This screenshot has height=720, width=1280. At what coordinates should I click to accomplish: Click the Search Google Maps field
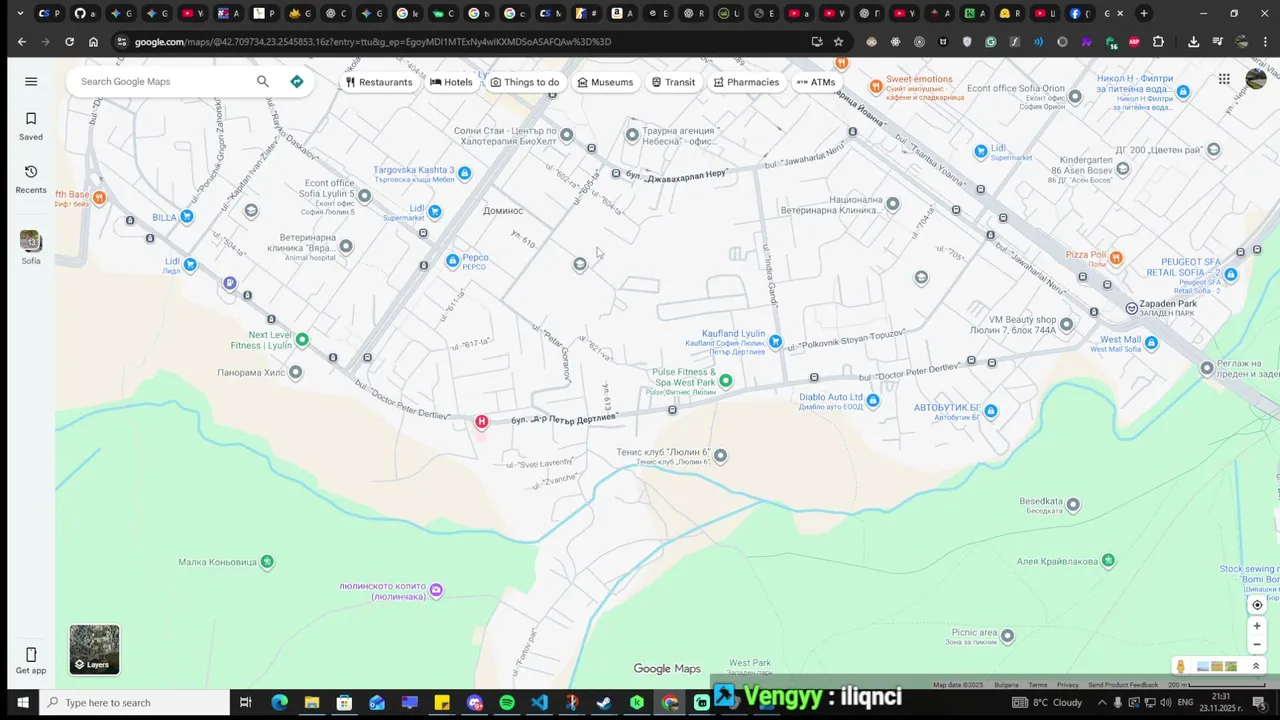click(162, 82)
